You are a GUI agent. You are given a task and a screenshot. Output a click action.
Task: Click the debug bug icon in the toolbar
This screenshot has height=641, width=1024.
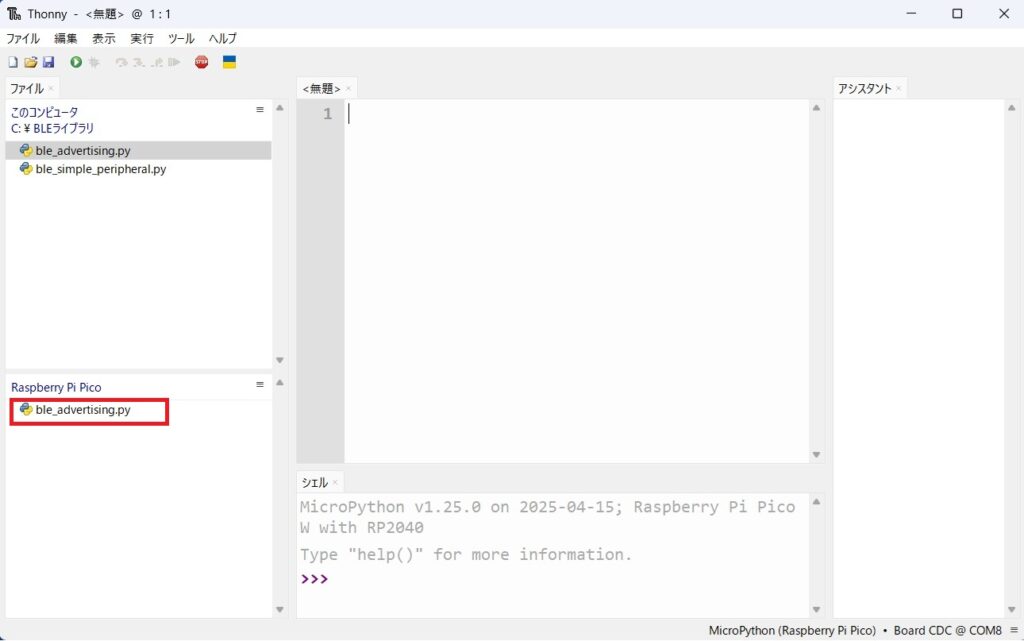[x=95, y=62]
